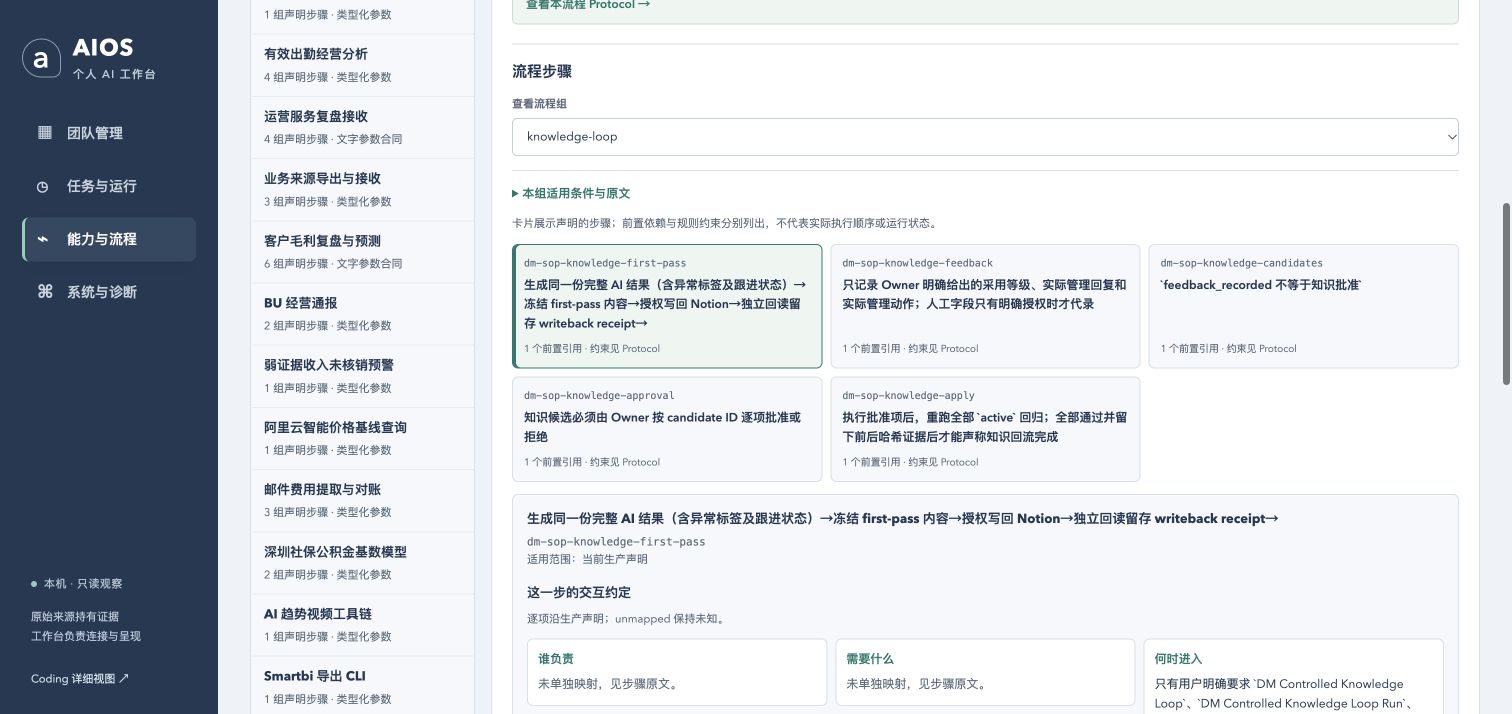Click the 个人 AI 工作台 subtitle
Screen dimensions: 1512x714
tap(115, 74)
